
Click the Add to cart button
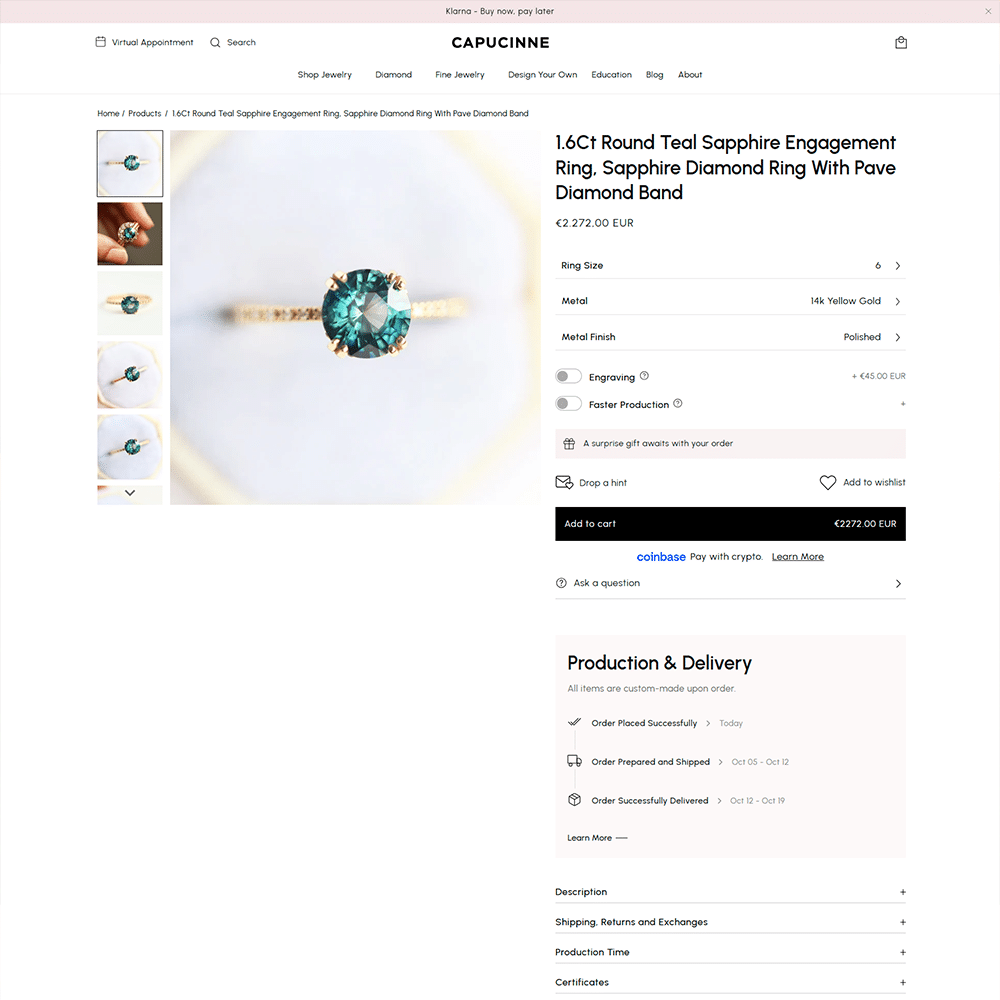[730, 524]
